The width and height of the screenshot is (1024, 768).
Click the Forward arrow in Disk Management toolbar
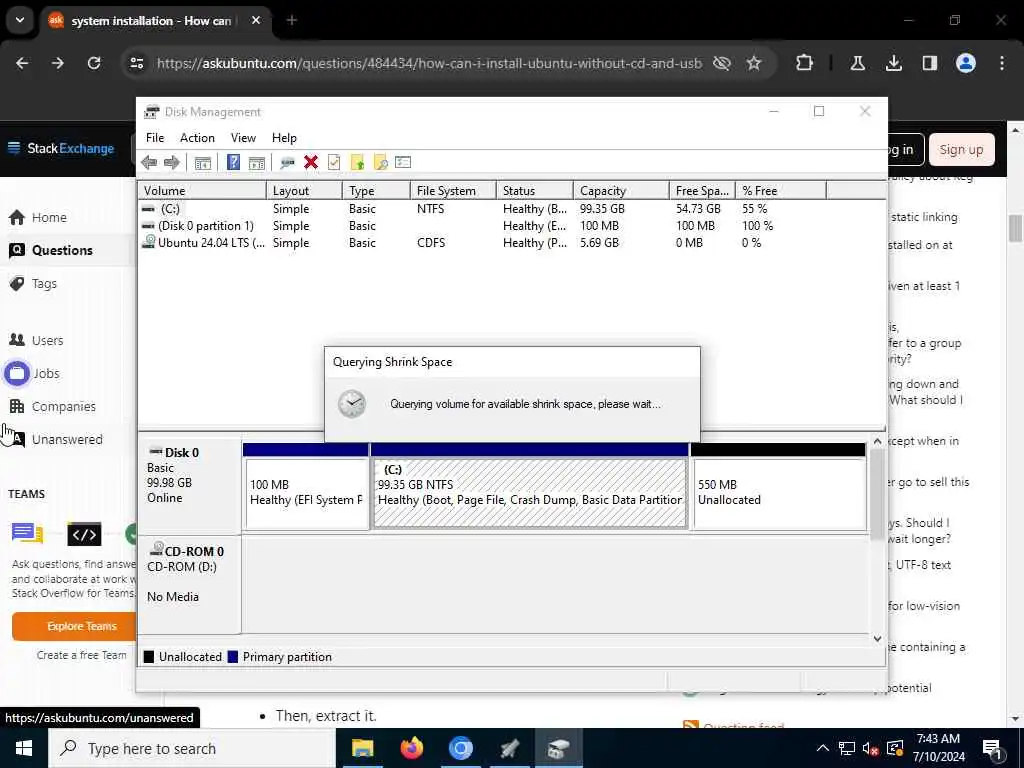point(172,163)
